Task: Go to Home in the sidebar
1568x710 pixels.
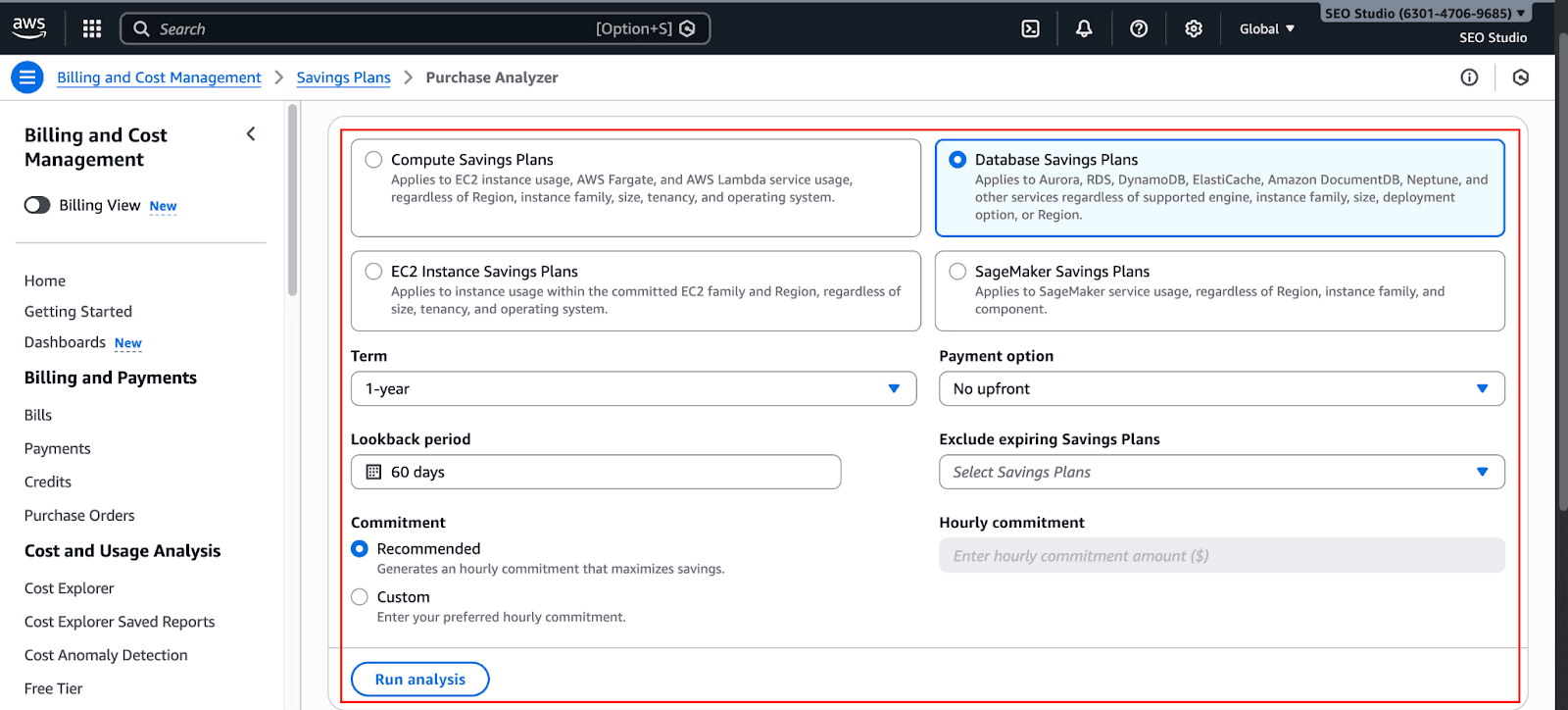Action: pos(45,280)
